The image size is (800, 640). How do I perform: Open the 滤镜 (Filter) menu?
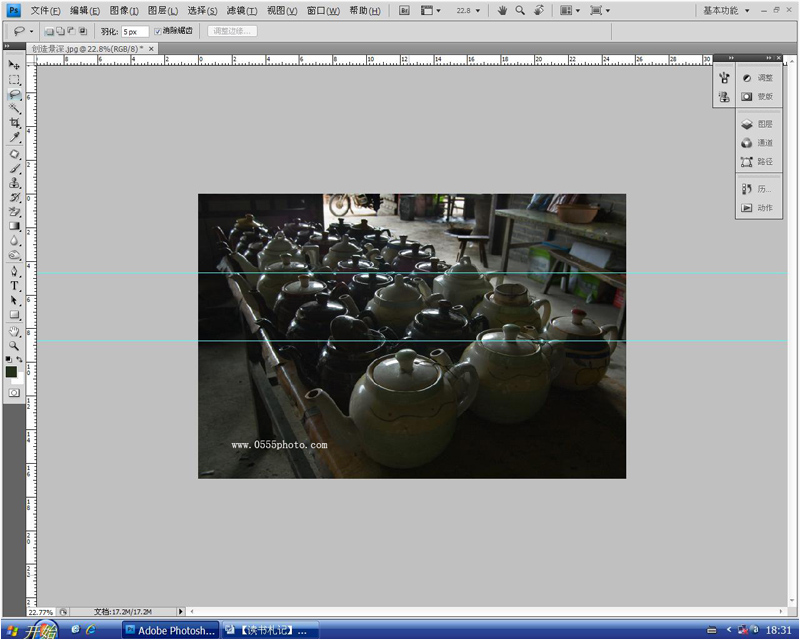[239, 11]
